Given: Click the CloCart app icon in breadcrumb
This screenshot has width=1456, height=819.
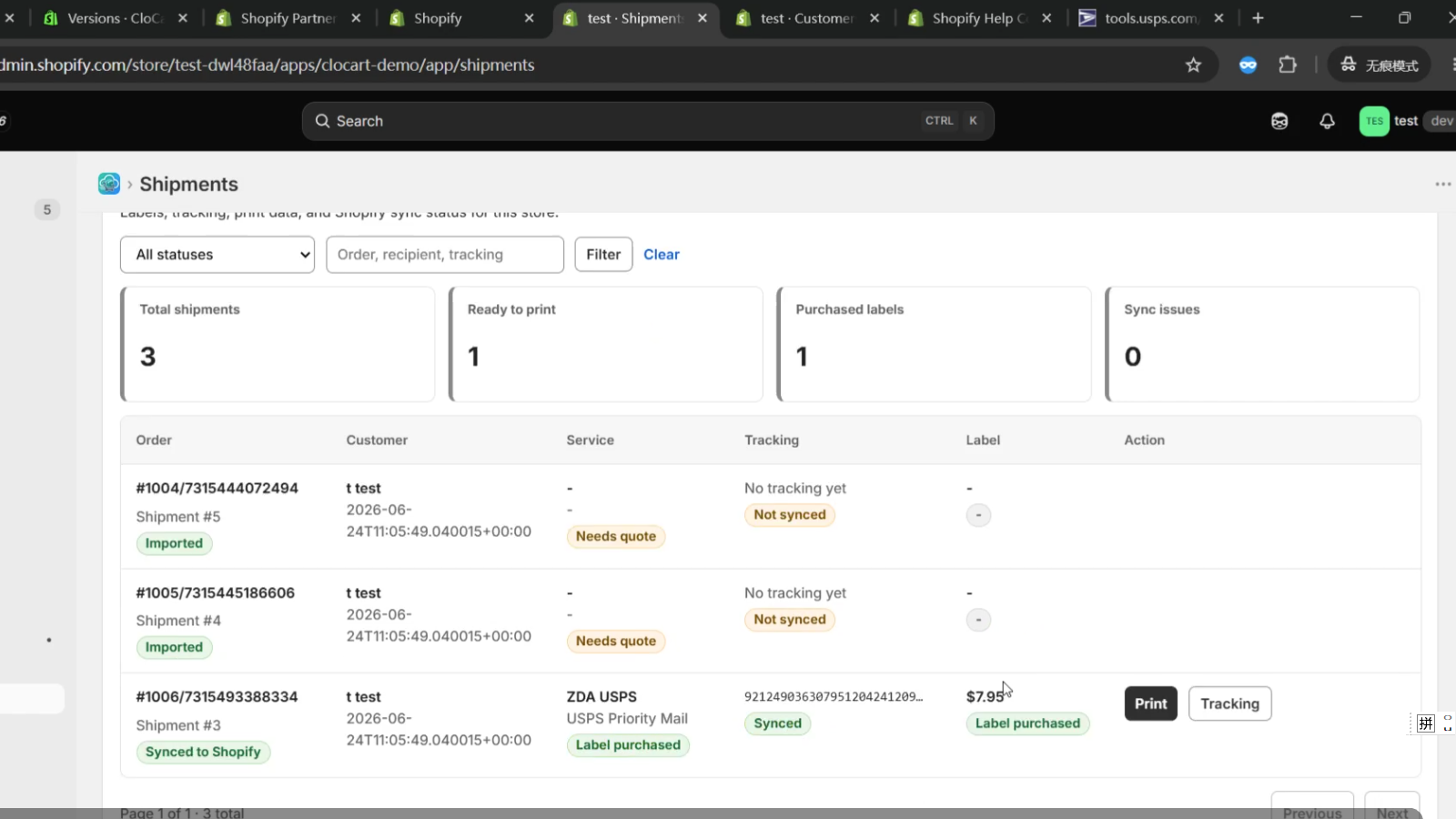Looking at the screenshot, I should (x=109, y=184).
